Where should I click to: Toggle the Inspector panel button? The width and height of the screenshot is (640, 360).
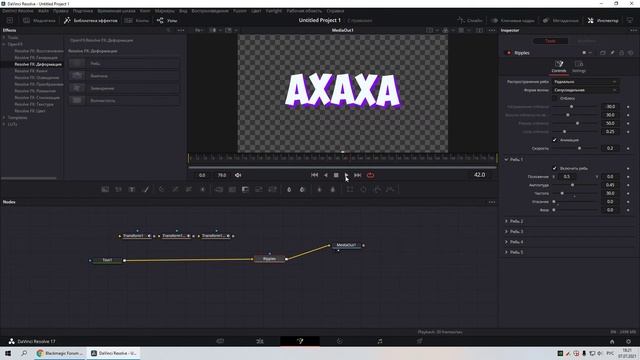coord(603,20)
